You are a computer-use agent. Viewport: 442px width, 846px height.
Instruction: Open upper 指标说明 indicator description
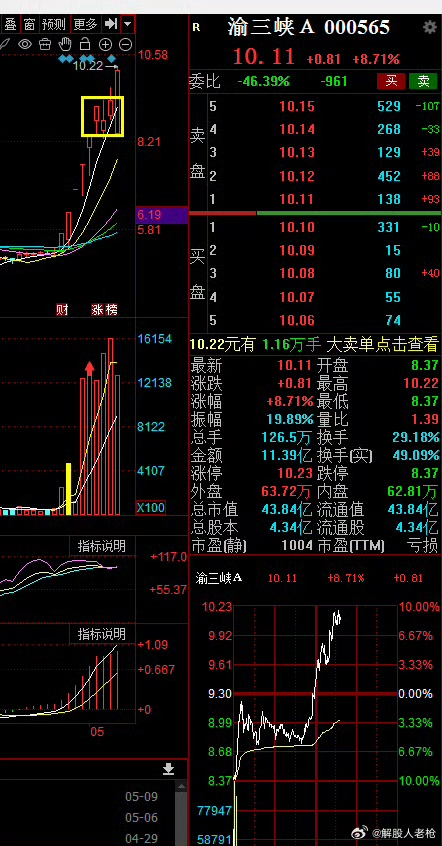pos(101,546)
